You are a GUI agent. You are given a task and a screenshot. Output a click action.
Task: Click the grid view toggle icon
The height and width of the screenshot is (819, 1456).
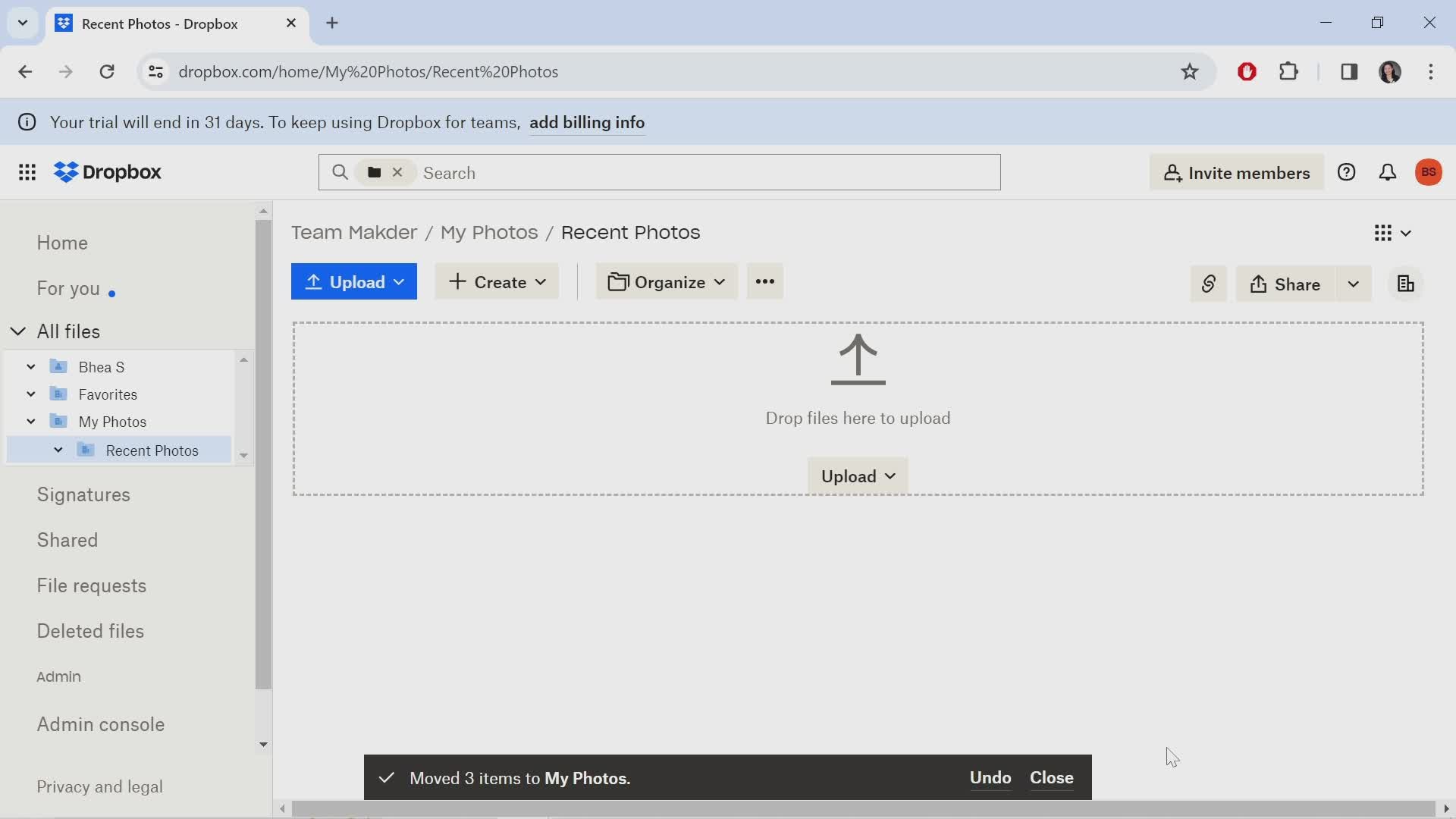pyautogui.click(x=1383, y=232)
